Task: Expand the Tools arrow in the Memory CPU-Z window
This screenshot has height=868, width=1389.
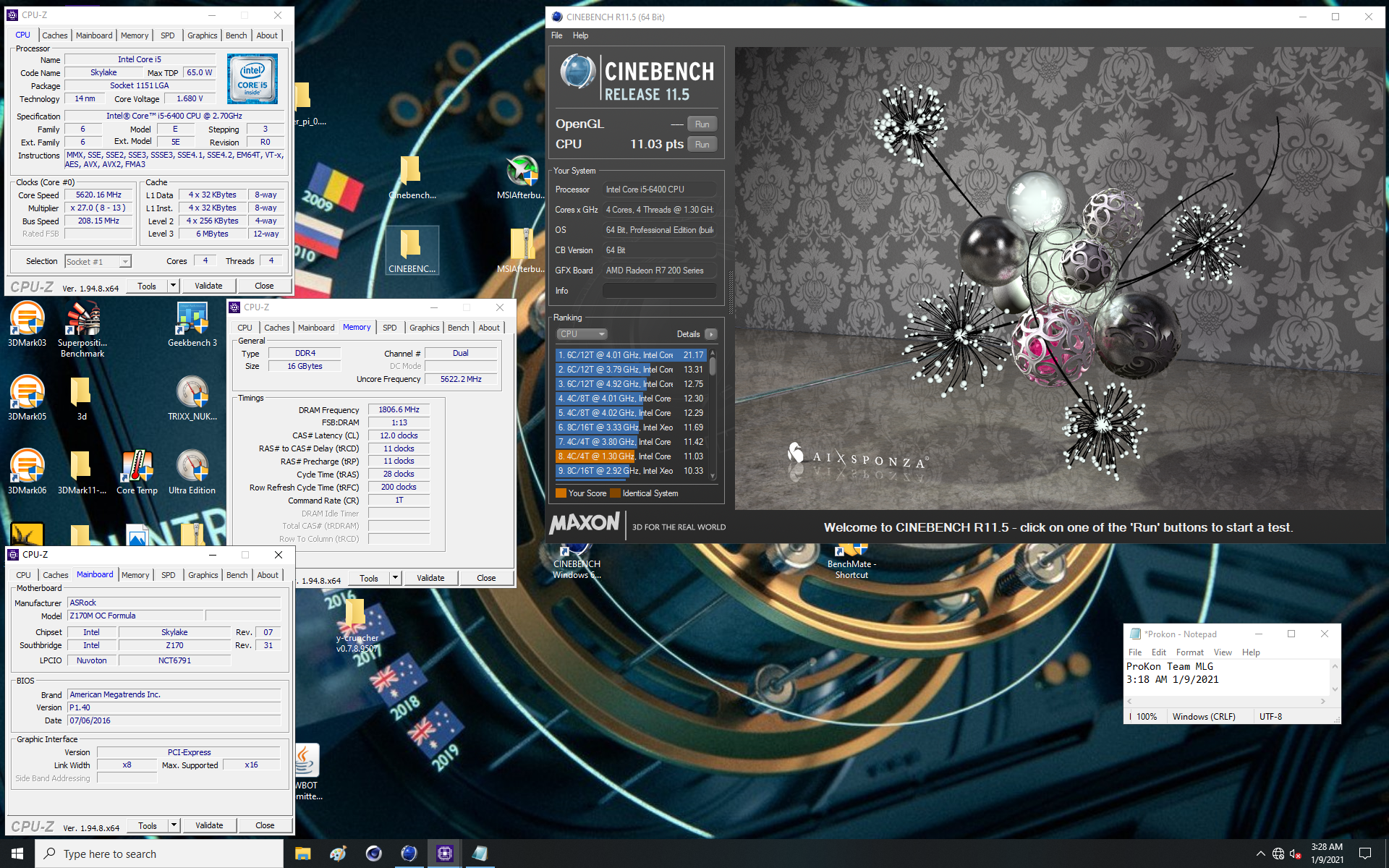Action: tap(395, 578)
